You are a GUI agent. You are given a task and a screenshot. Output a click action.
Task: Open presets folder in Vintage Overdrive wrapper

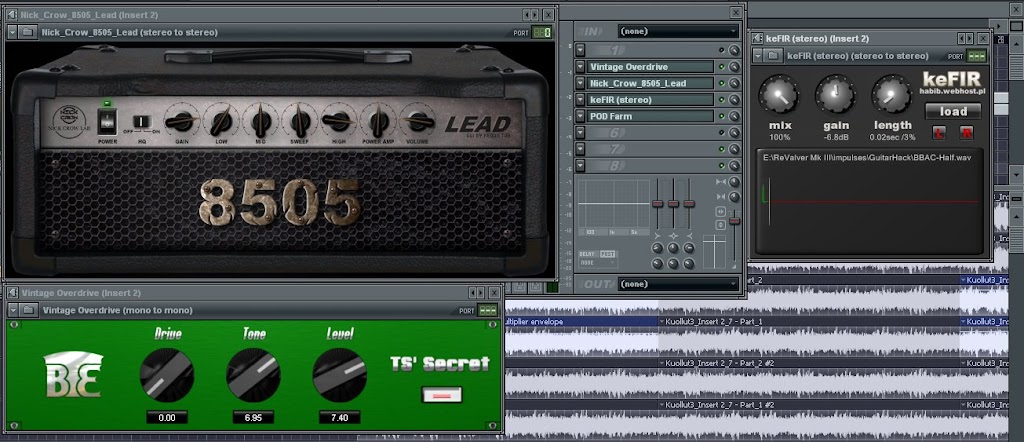pos(28,310)
